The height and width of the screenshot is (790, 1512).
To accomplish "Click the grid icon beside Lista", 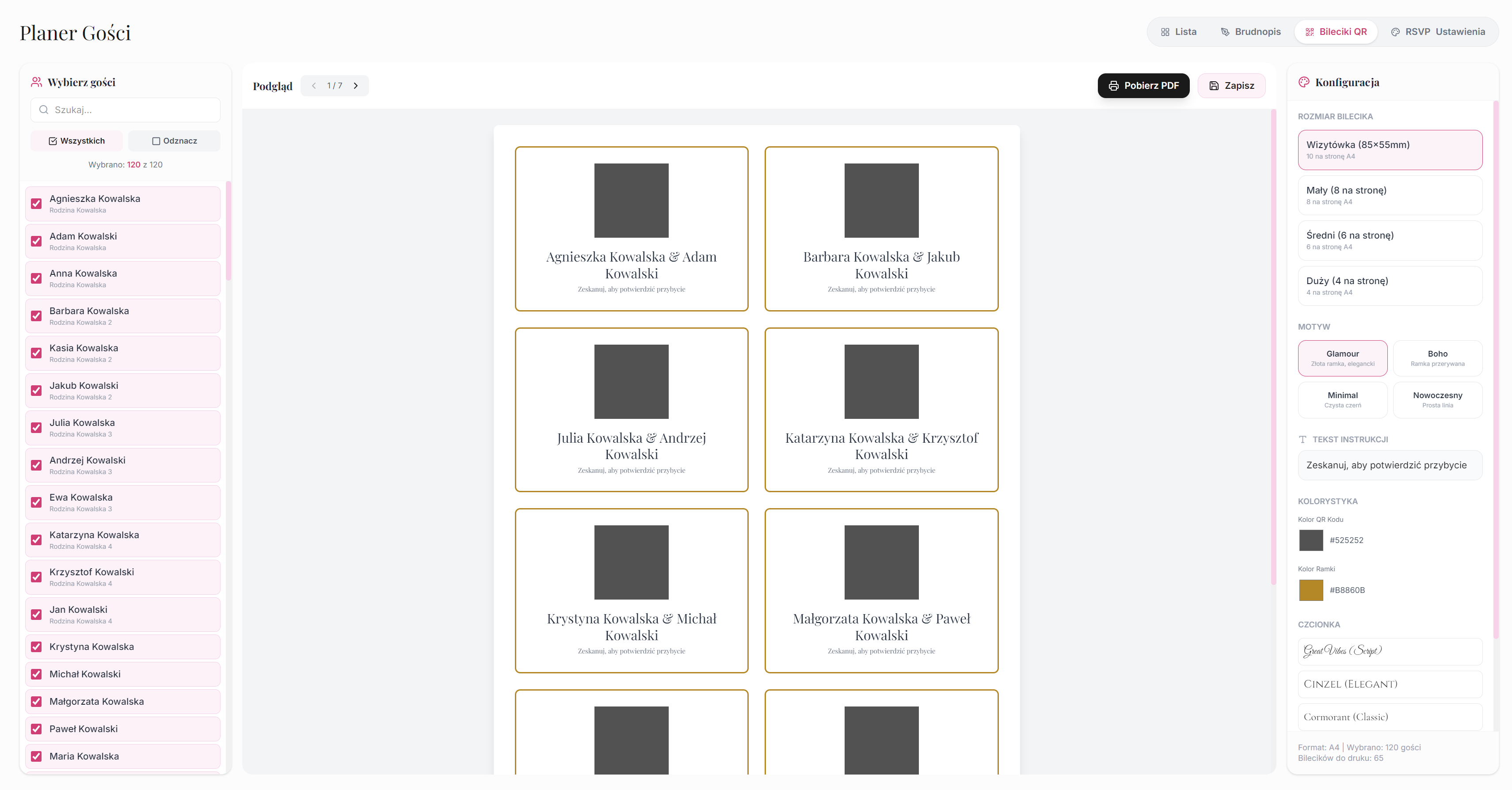I will [1165, 32].
